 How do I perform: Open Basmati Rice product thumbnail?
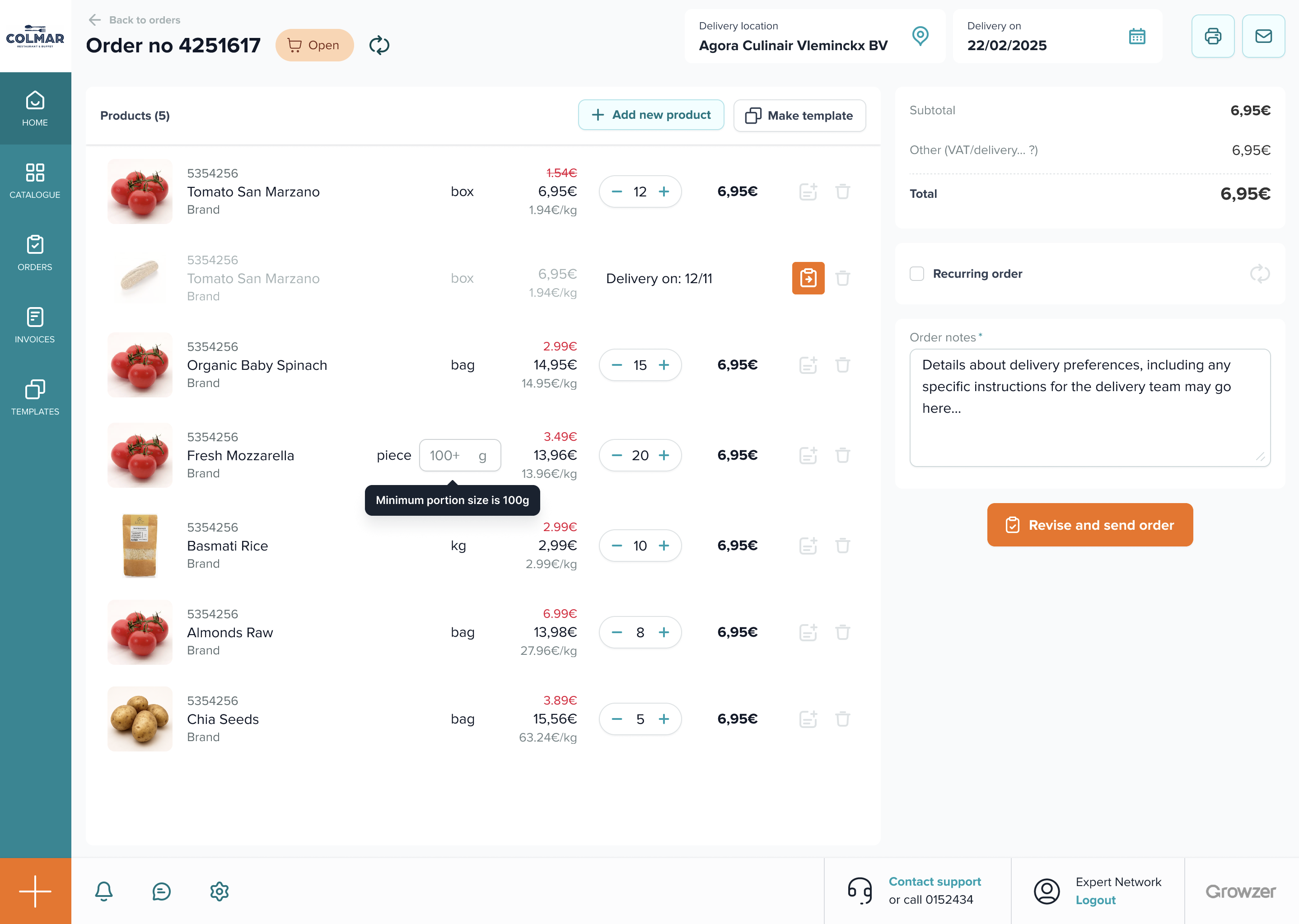[x=140, y=546]
